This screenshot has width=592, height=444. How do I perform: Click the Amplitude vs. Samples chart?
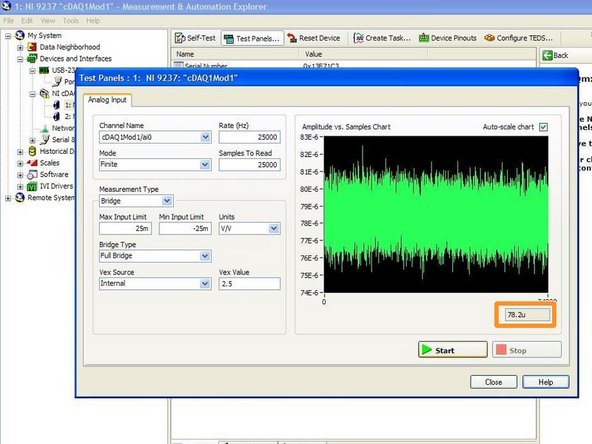[x=436, y=214]
